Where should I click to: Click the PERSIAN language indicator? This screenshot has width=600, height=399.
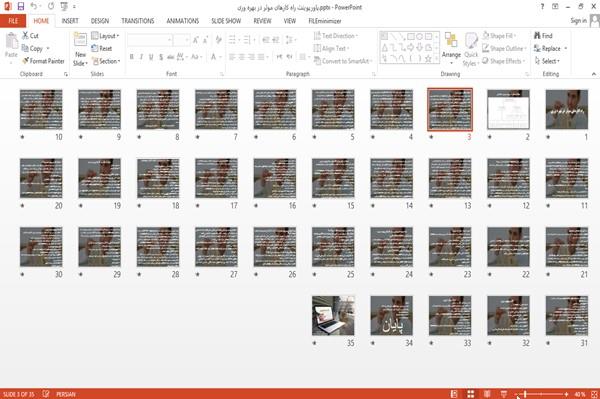(x=66, y=394)
